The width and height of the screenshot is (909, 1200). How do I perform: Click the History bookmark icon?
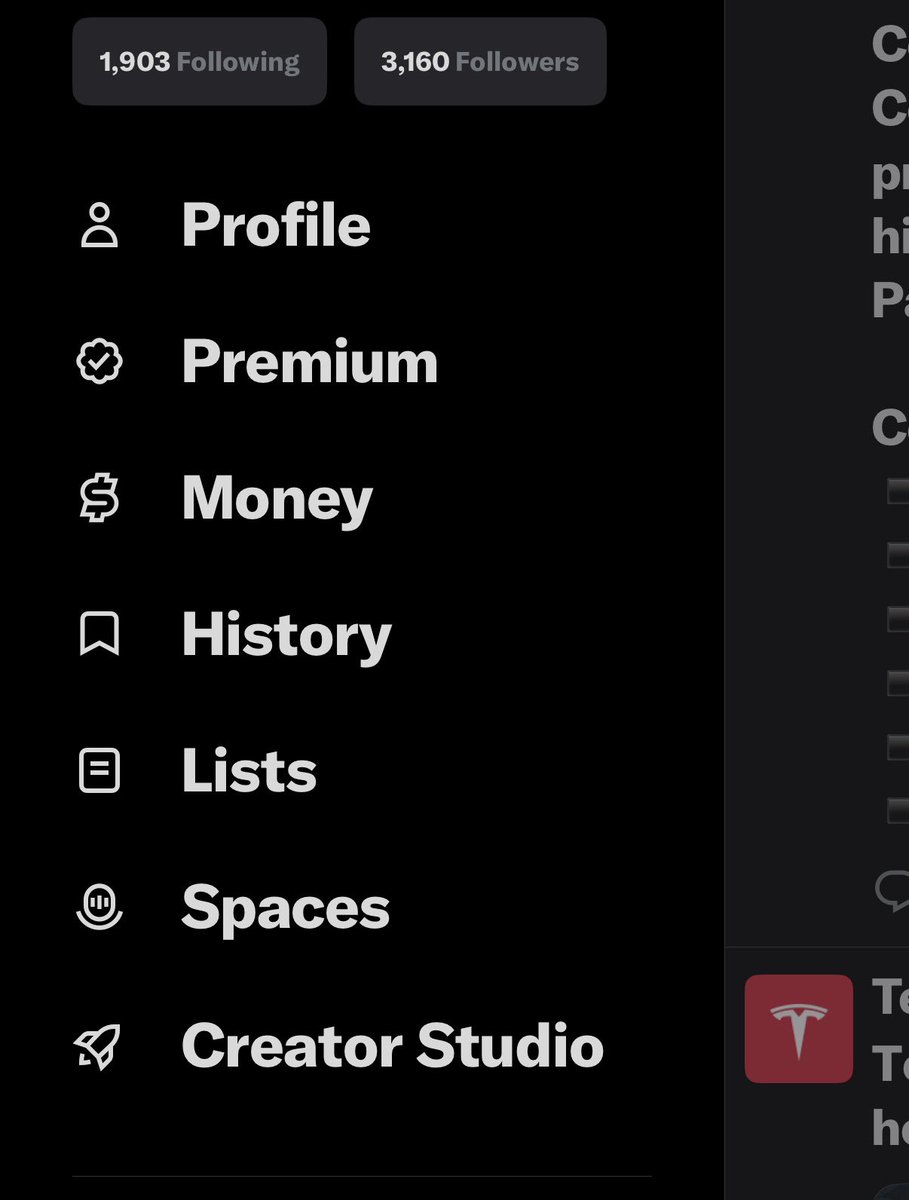[x=99, y=635]
